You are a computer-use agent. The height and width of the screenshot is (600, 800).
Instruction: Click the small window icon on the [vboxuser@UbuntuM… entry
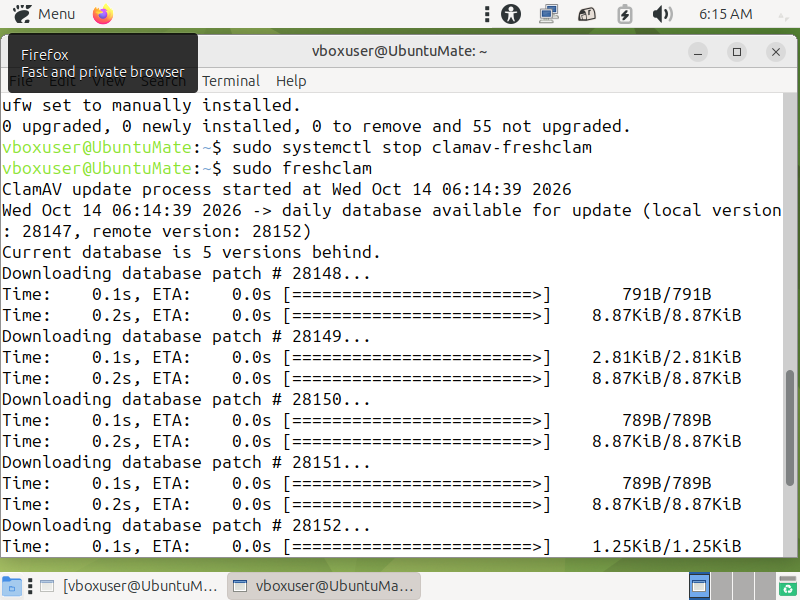click(x=47, y=586)
